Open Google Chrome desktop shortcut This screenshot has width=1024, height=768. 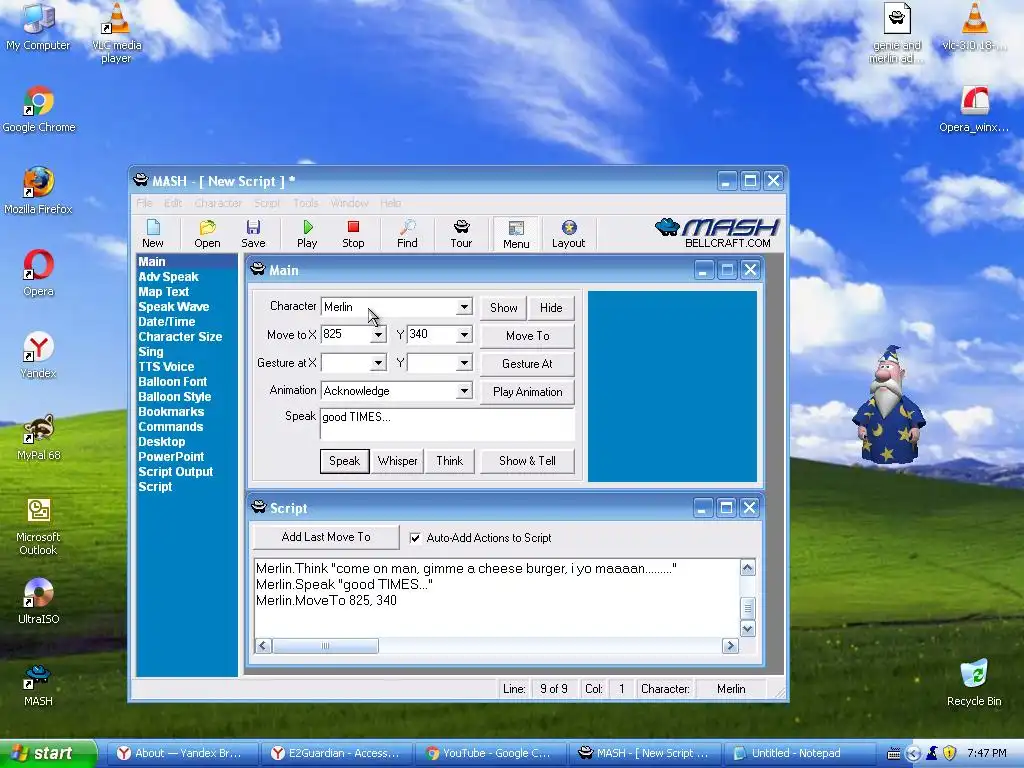click(x=39, y=109)
